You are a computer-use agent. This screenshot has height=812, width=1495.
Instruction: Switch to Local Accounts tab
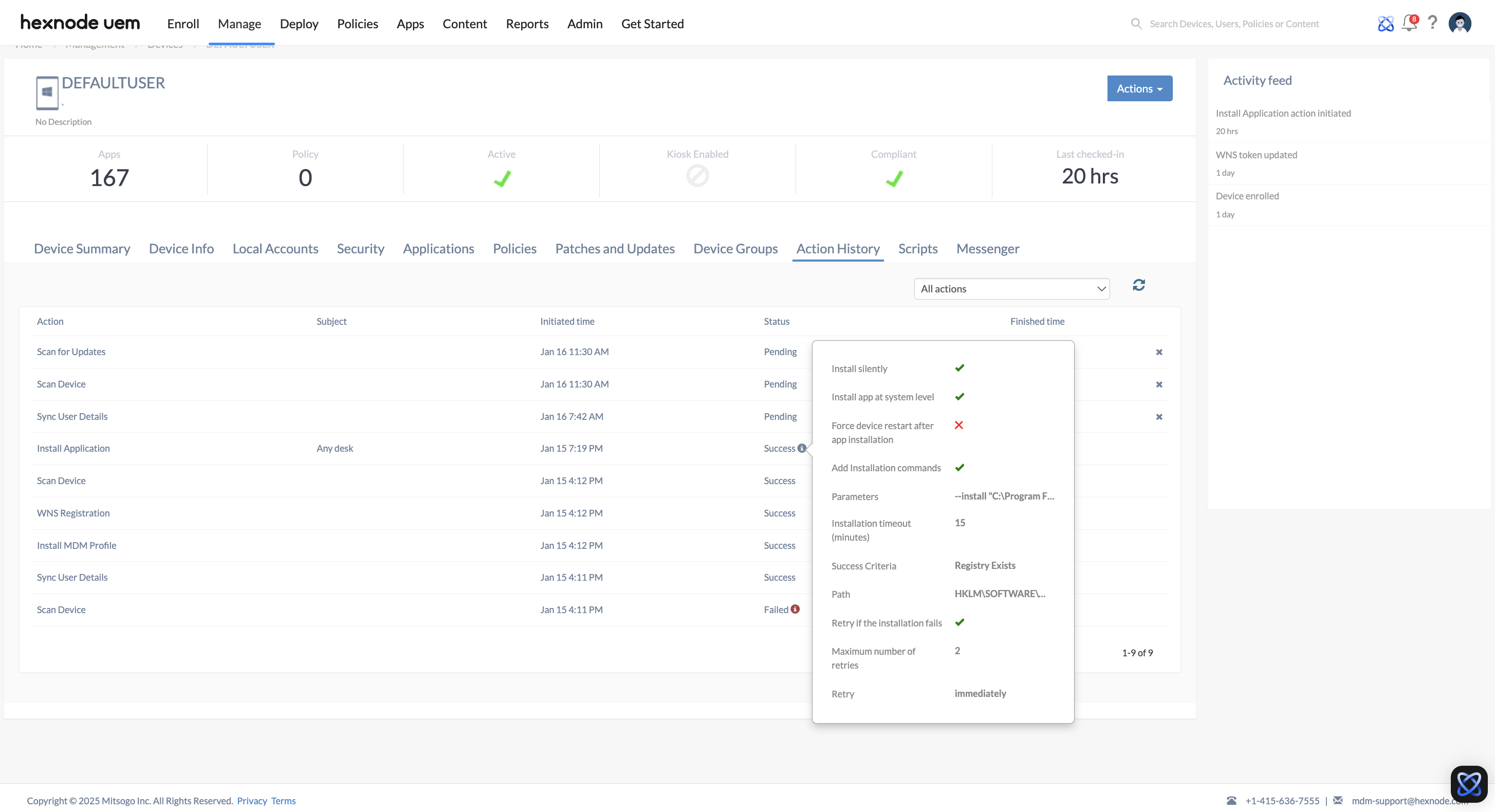(275, 248)
